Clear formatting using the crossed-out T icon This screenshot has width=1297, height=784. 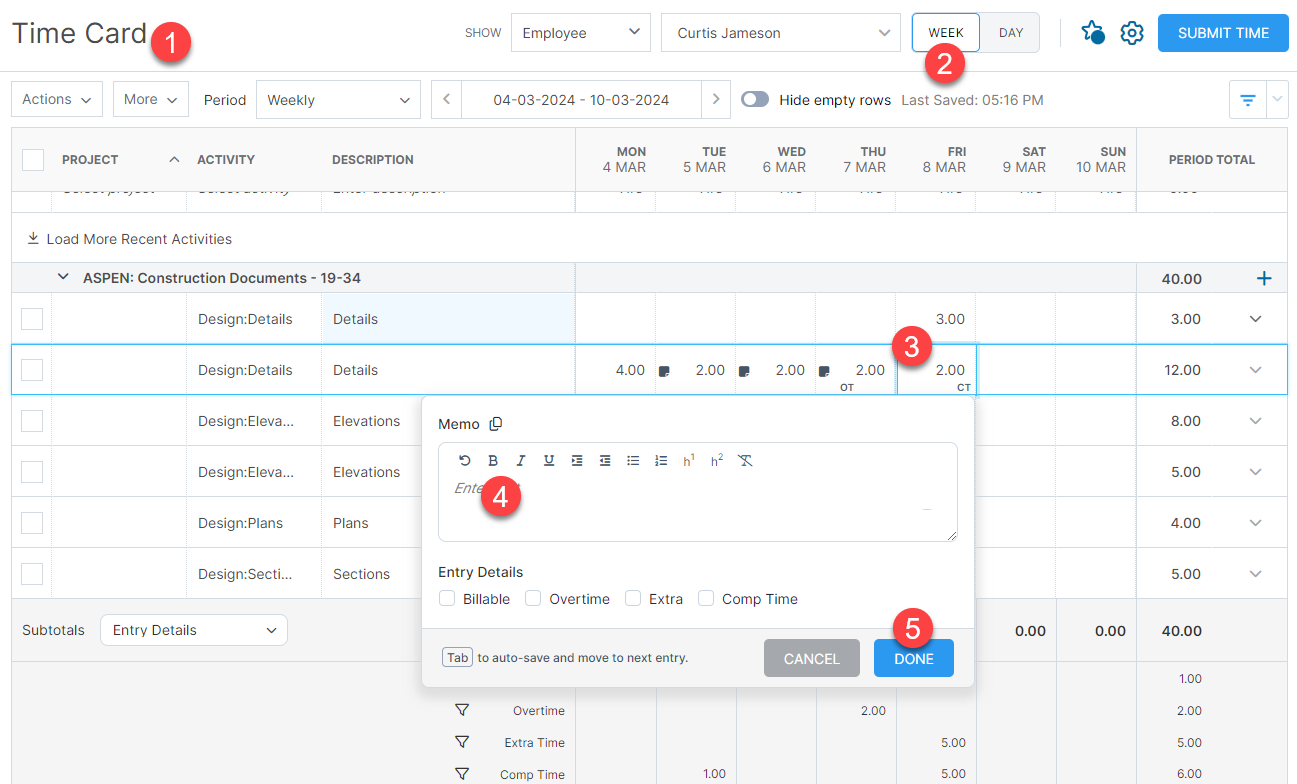point(745,460)
